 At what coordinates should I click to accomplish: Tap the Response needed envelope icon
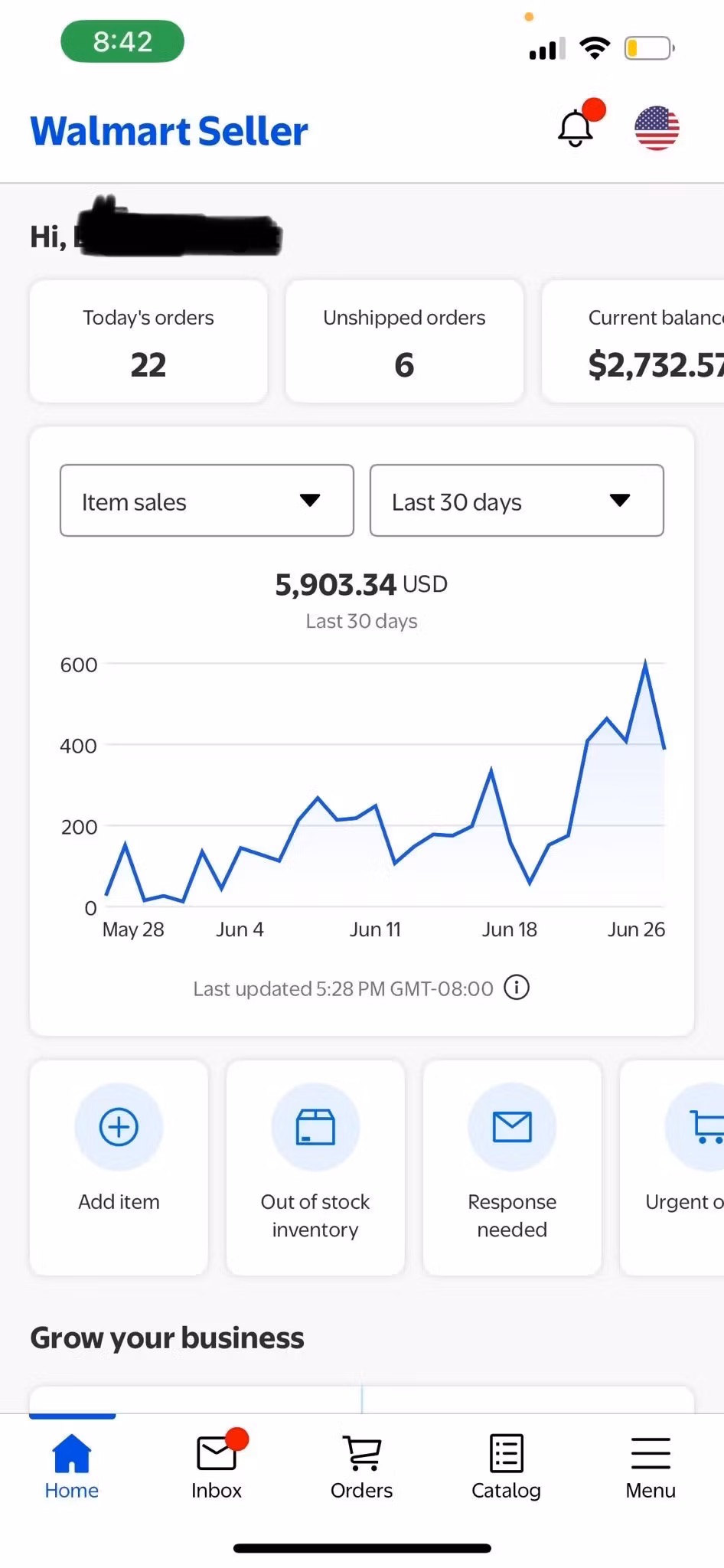[512, 1127]
